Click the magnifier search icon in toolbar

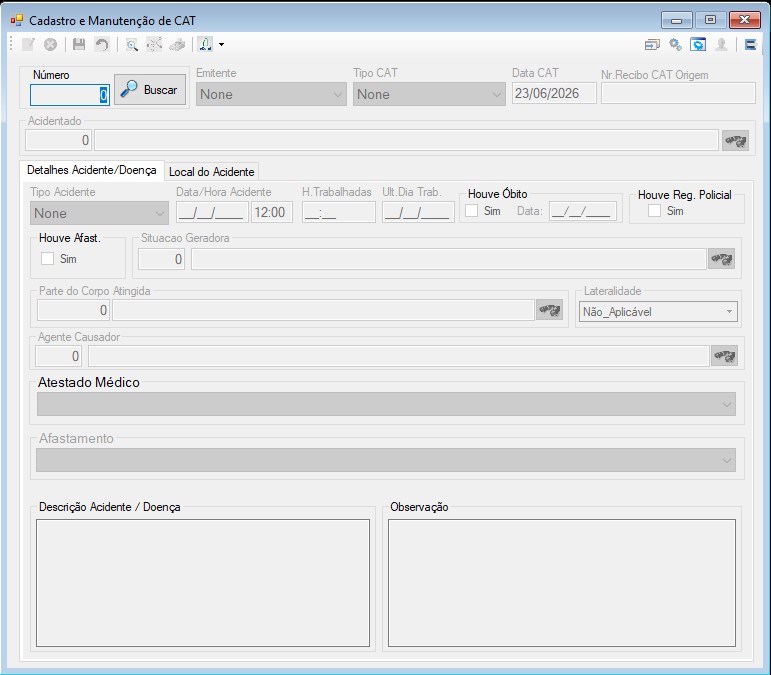[x=132, y=45]
